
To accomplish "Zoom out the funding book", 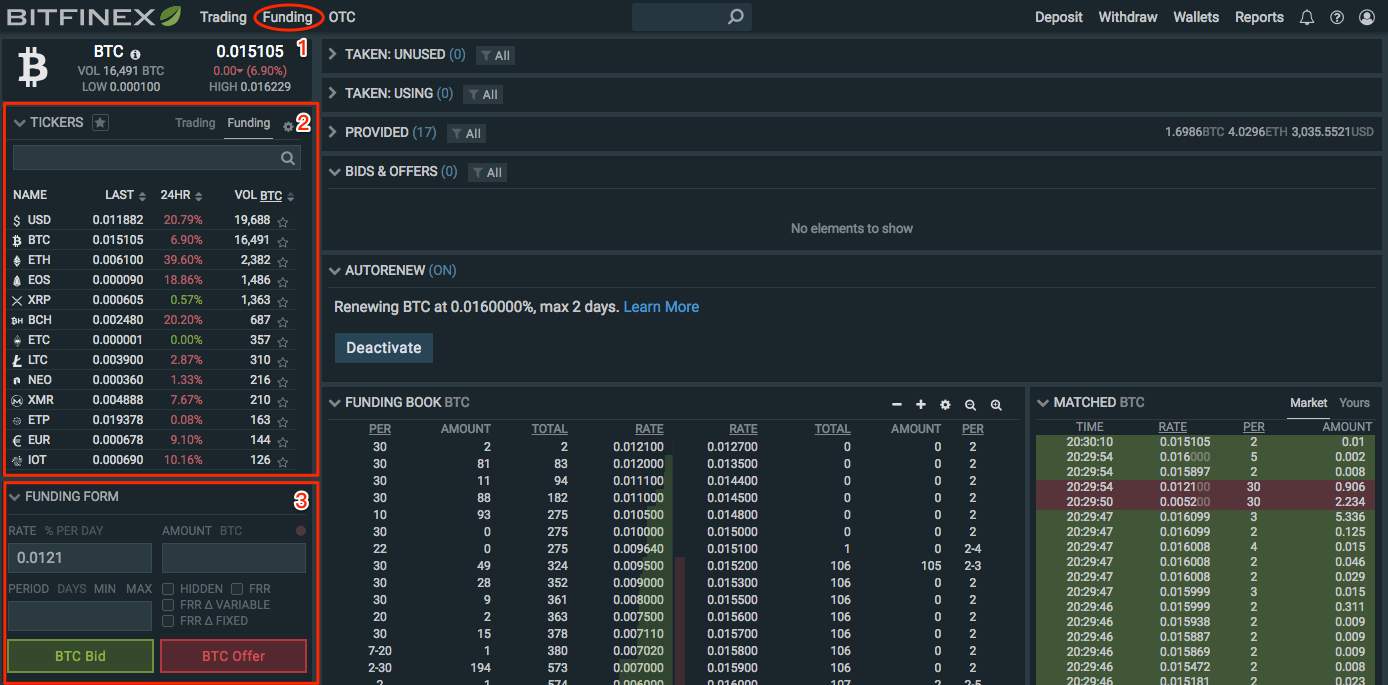I will [970, 405].
